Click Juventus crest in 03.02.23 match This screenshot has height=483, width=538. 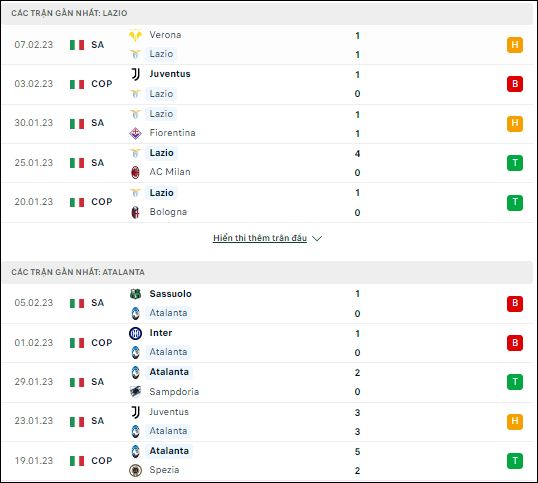tap(136, 74)
